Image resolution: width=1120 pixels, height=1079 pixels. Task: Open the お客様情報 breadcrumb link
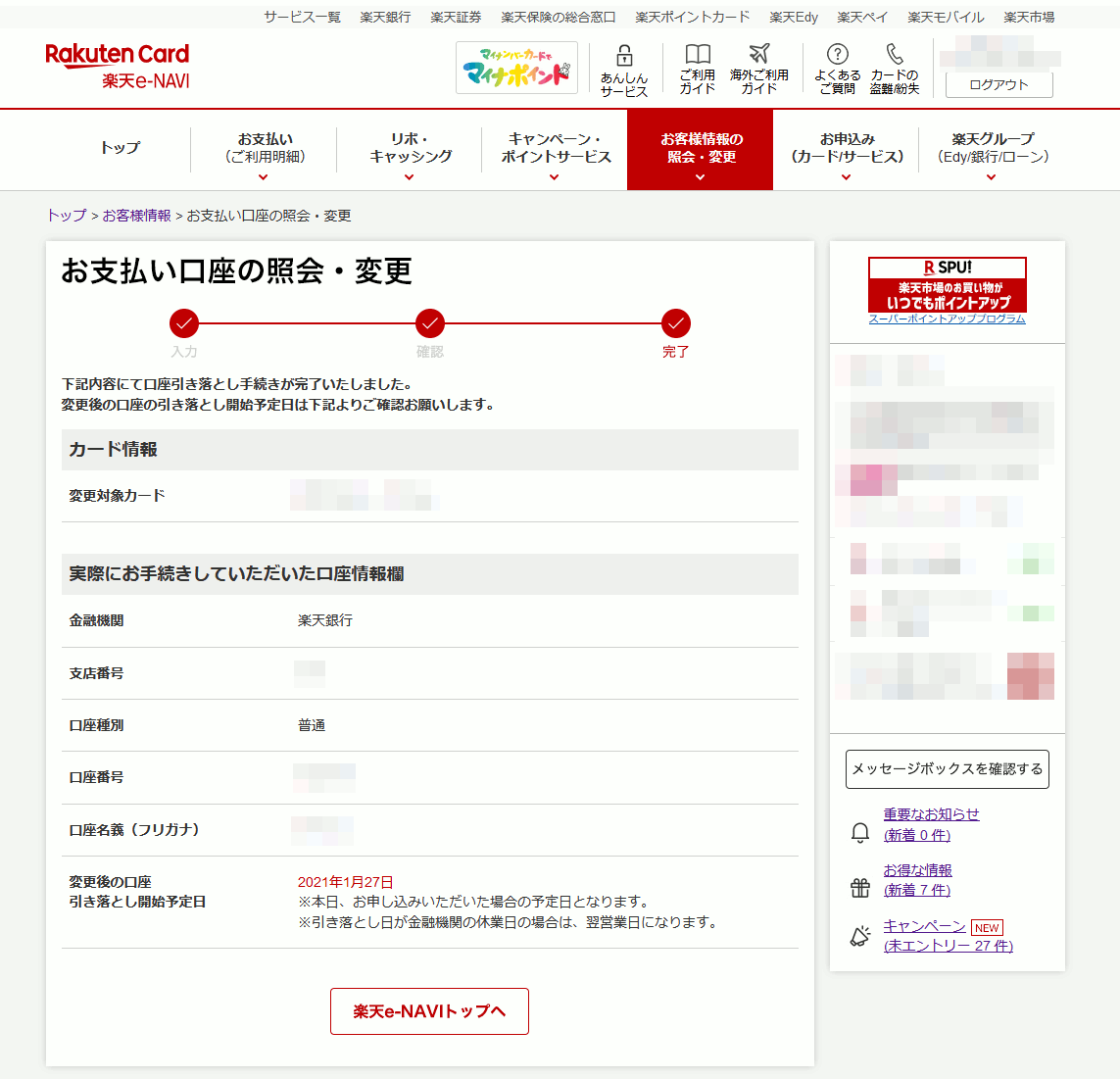136,216
